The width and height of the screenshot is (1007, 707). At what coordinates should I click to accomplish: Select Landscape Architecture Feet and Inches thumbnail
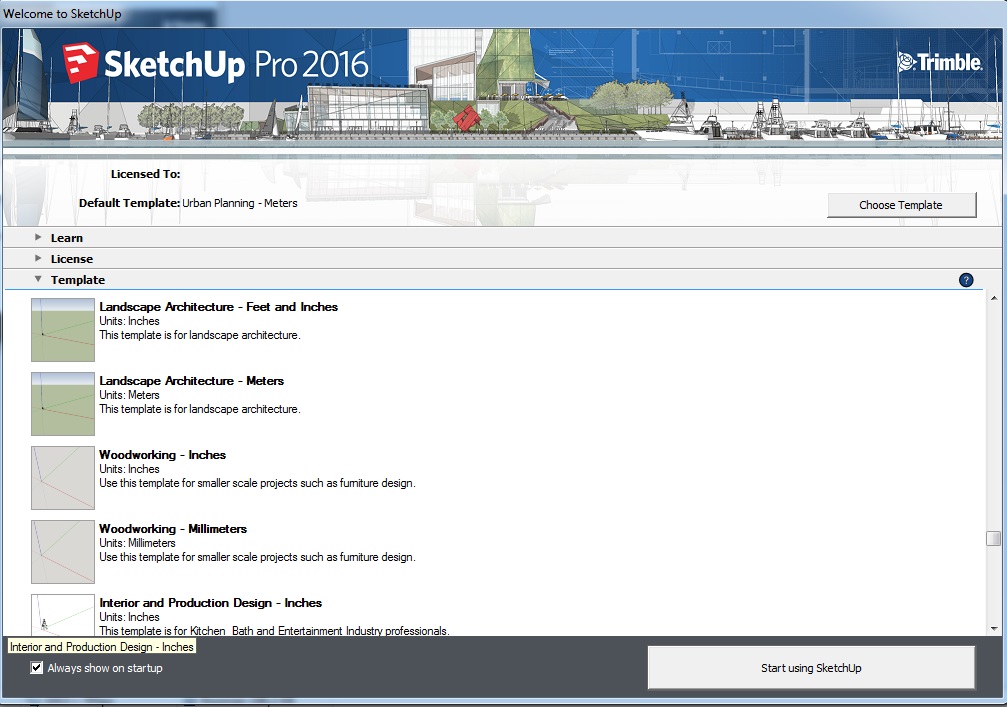click(x=63, y=330)
